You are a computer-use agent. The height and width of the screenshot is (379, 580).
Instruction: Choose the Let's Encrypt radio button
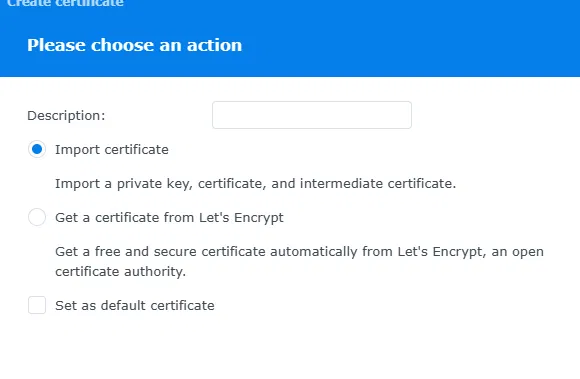[37, 217]
